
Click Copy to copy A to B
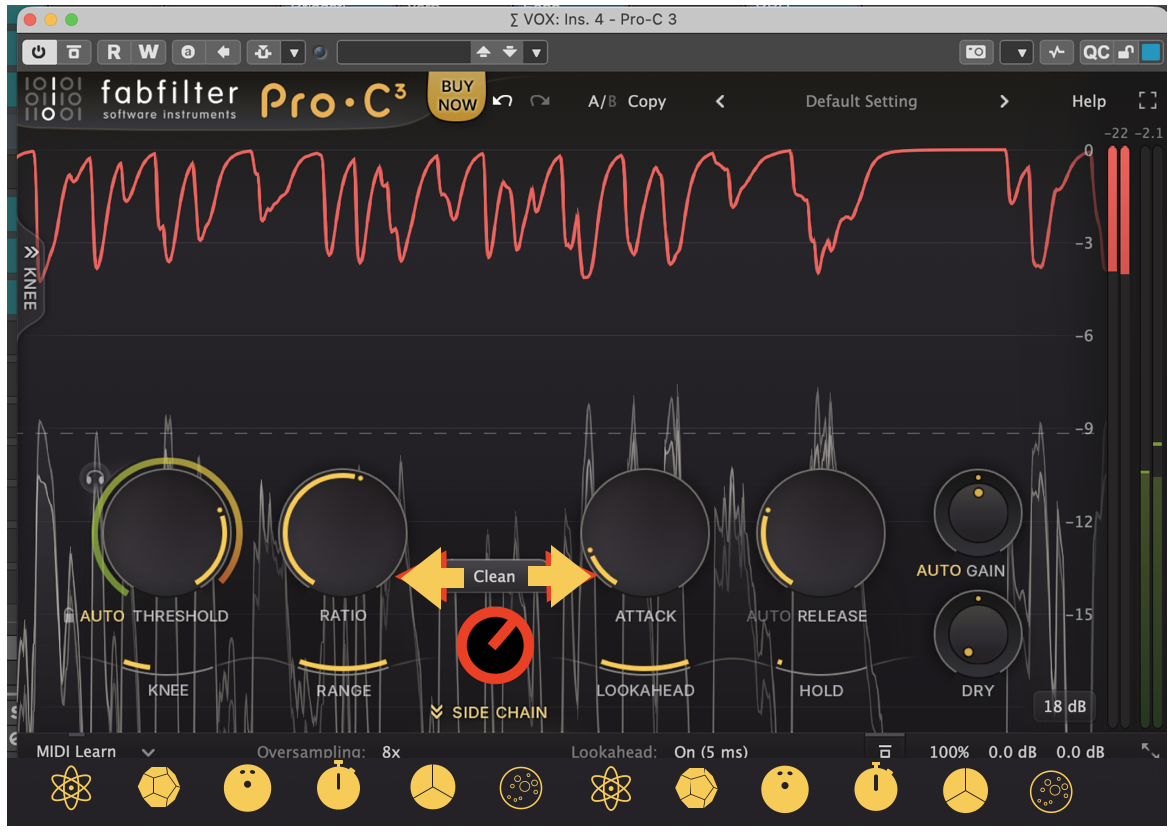point(647,102)
